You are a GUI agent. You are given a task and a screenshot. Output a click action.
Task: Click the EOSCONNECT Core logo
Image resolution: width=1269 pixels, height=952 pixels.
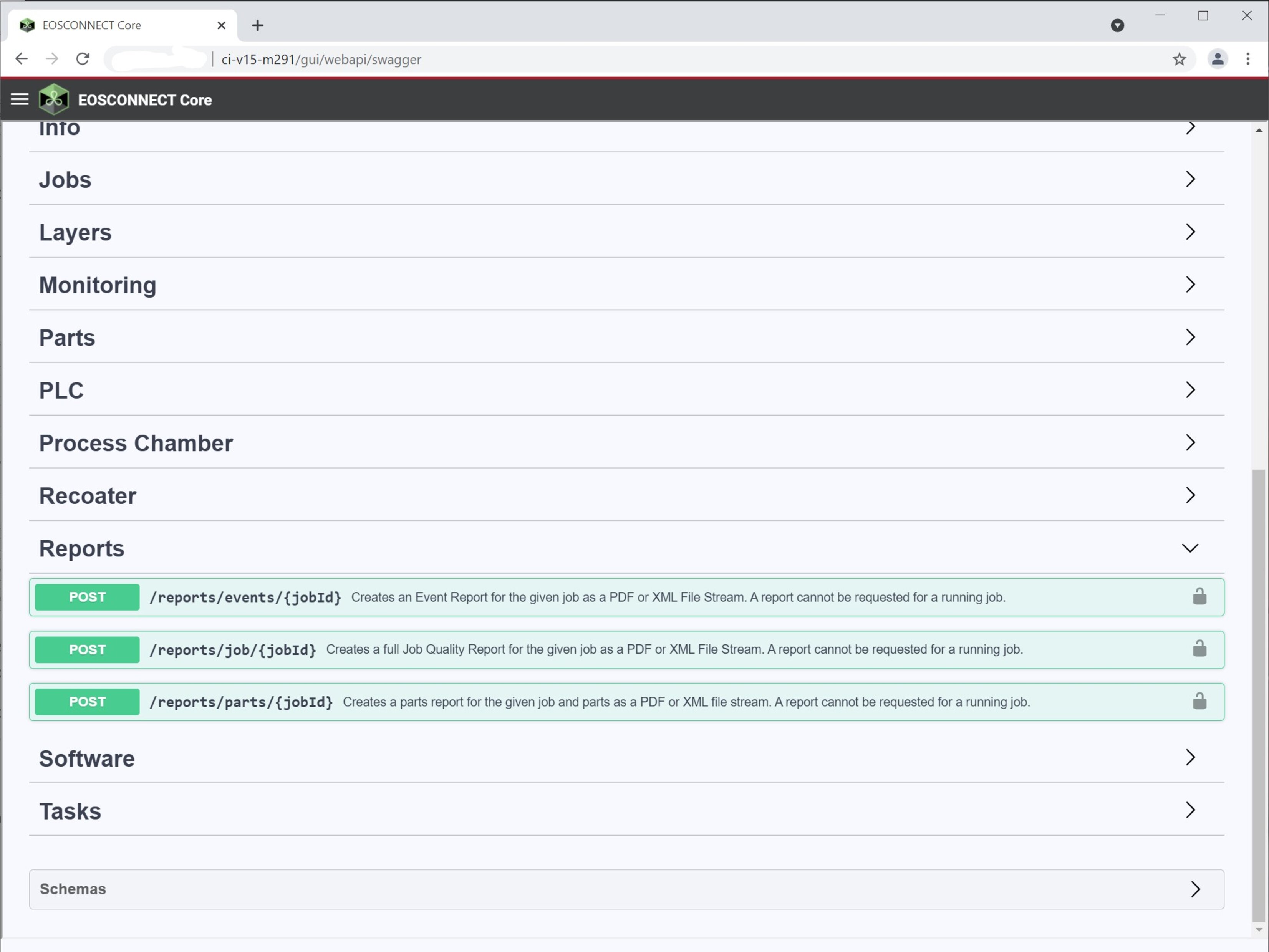pyautogui.click(x=53, y=99)
